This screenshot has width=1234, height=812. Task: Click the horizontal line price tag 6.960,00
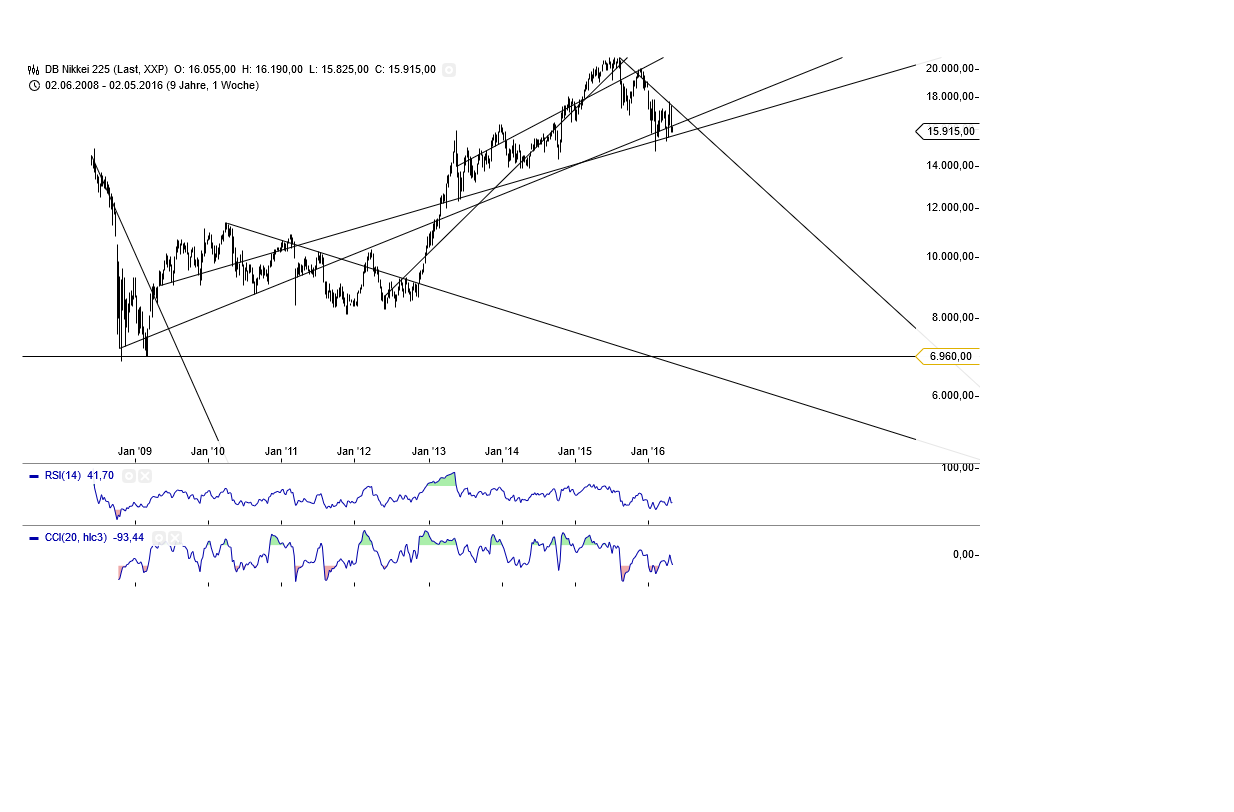(948, 356)
